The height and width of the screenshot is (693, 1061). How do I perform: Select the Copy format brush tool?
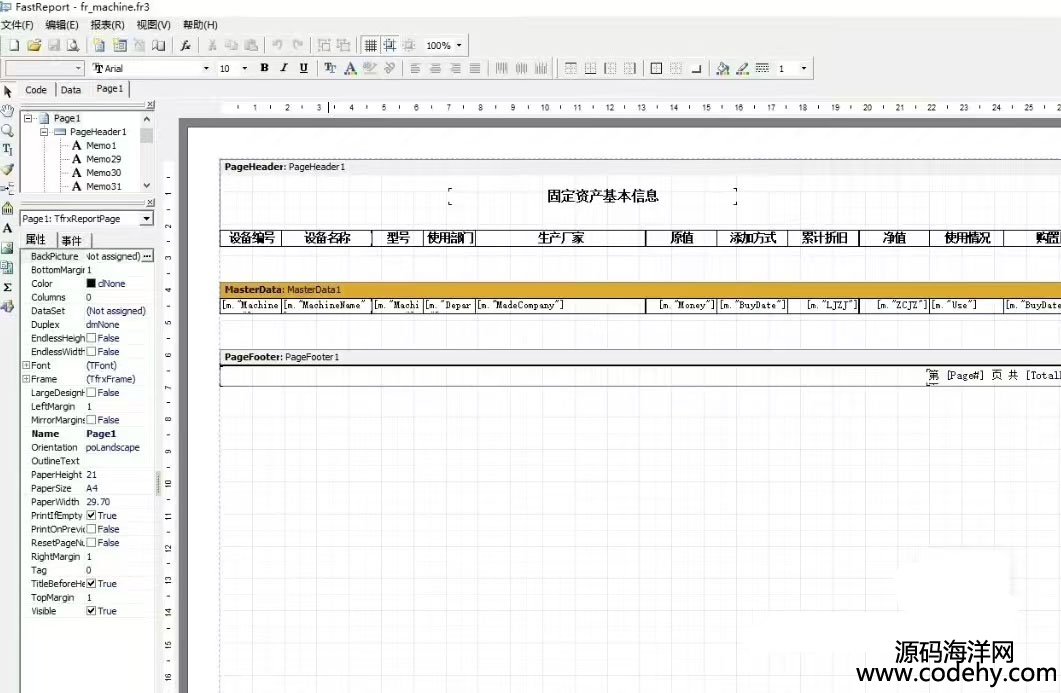click(x=8, y=169)
